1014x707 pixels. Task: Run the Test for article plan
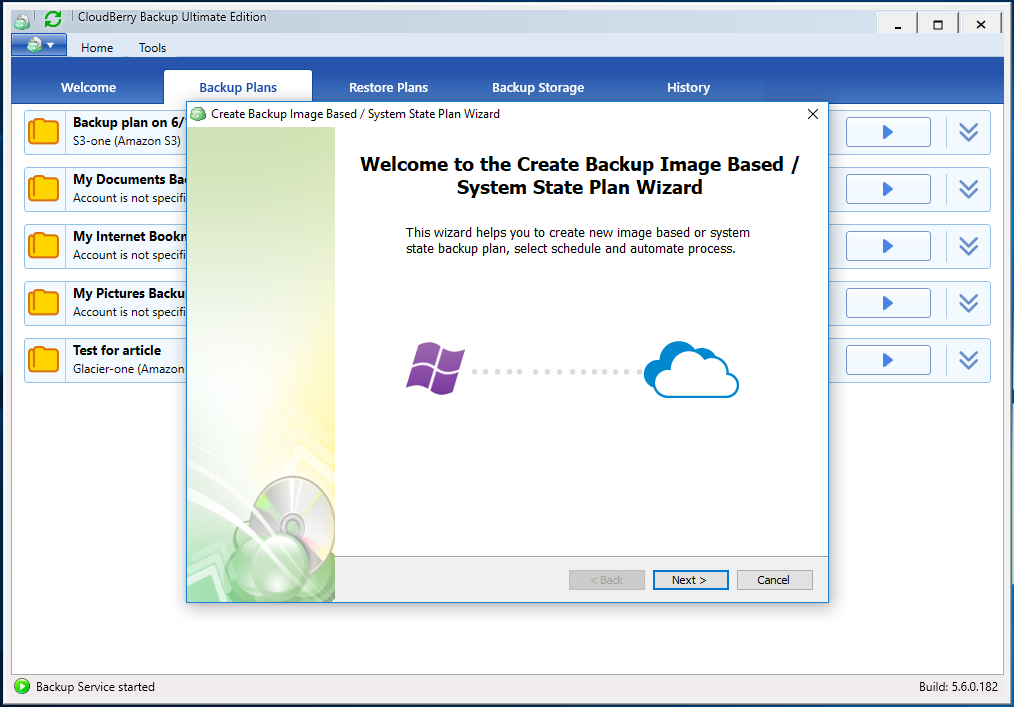[x=889, y=360]
